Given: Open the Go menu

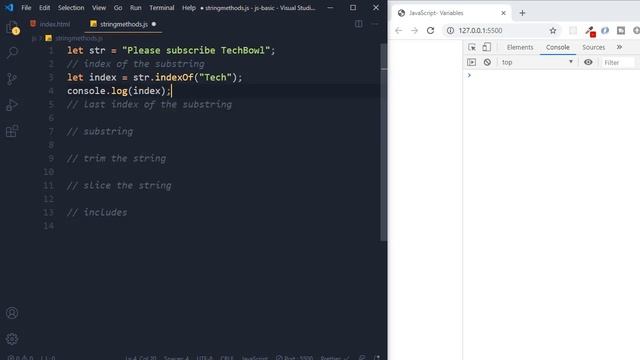Looking at the screenshot, I should tap(118, 8).
